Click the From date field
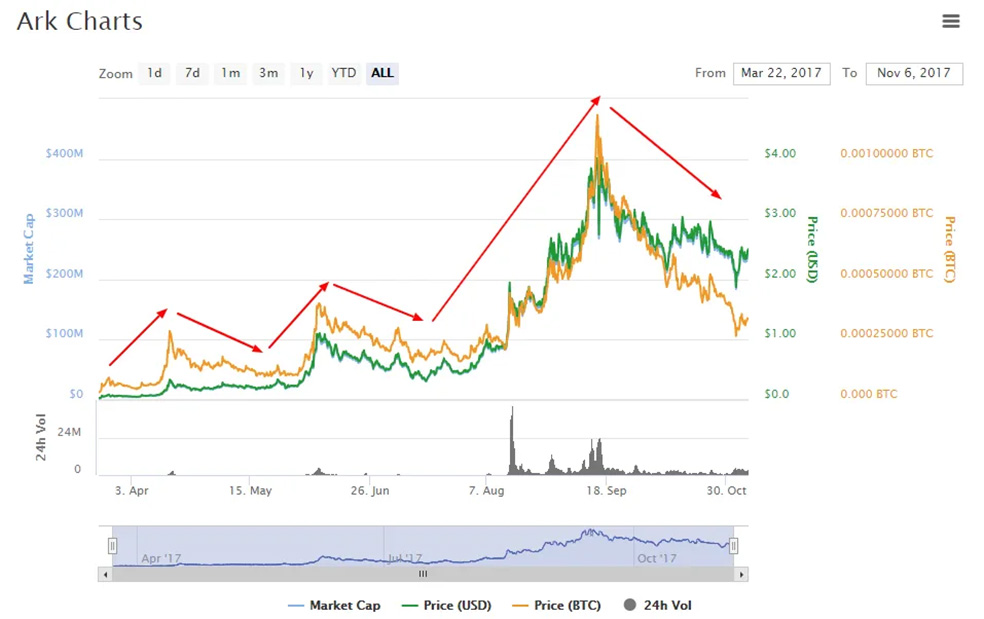Image resolution: width=984 pixels, height=619 pixels. point(781,73)
